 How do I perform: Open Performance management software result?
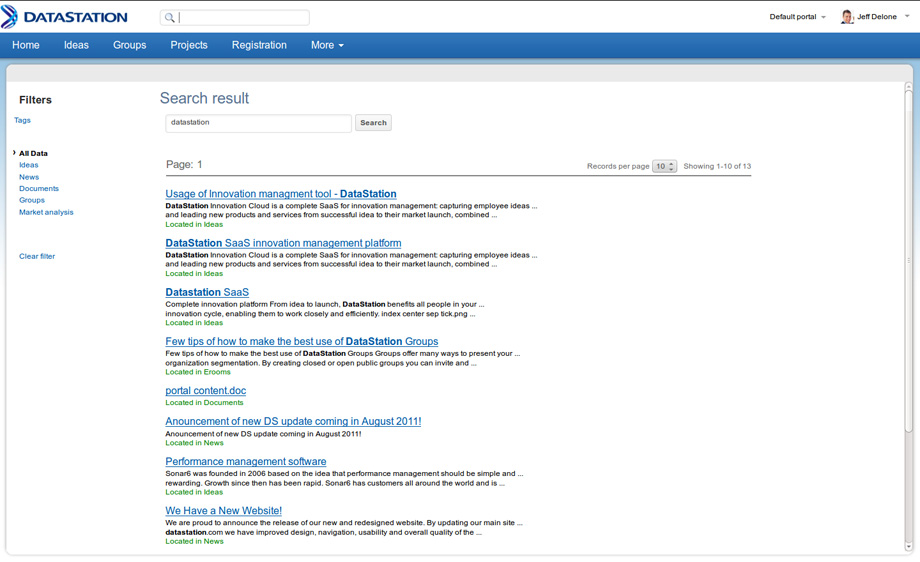tap(246, 462)
